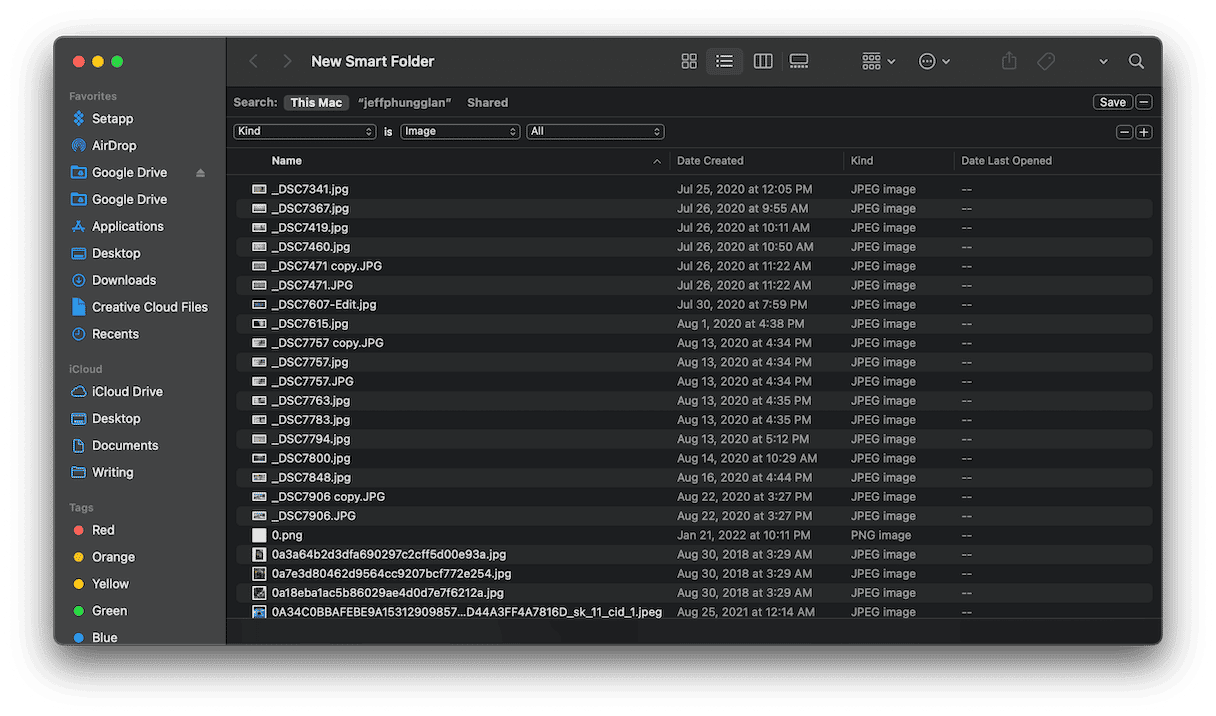Image resolution: width=1216 pixels, height=716 pixels.
Task: Sort files by Date Created column
Action: coord(710,160)
